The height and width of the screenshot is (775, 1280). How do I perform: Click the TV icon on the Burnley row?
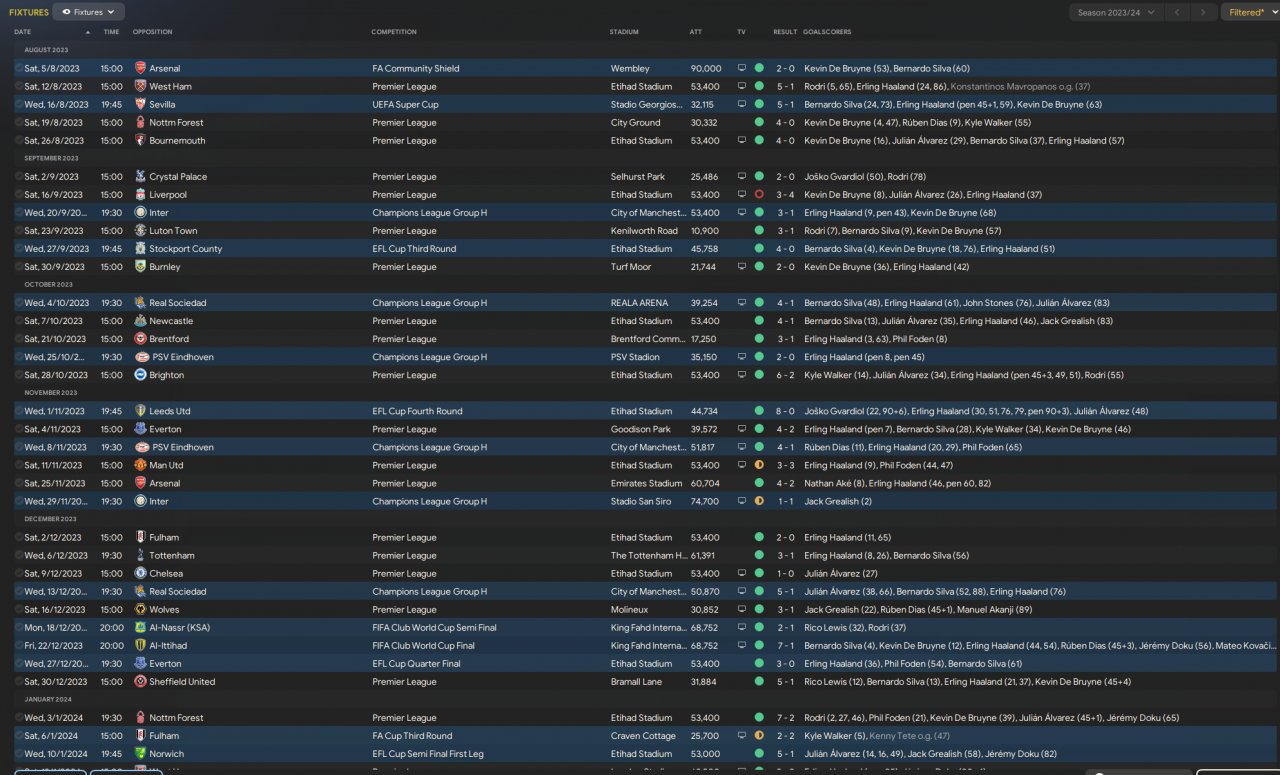click(742, 267)
